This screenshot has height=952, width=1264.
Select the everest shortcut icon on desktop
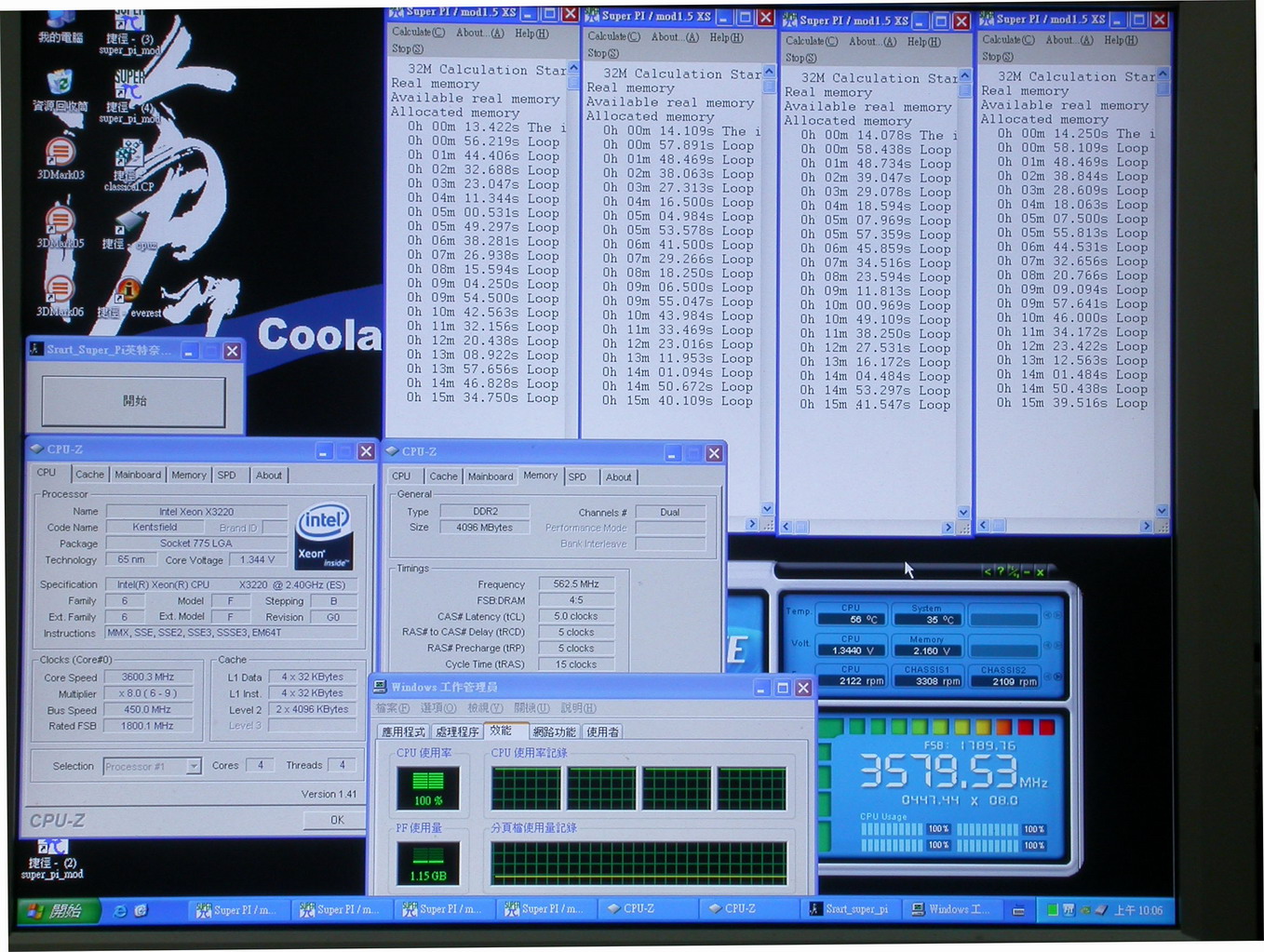(129, 300)
